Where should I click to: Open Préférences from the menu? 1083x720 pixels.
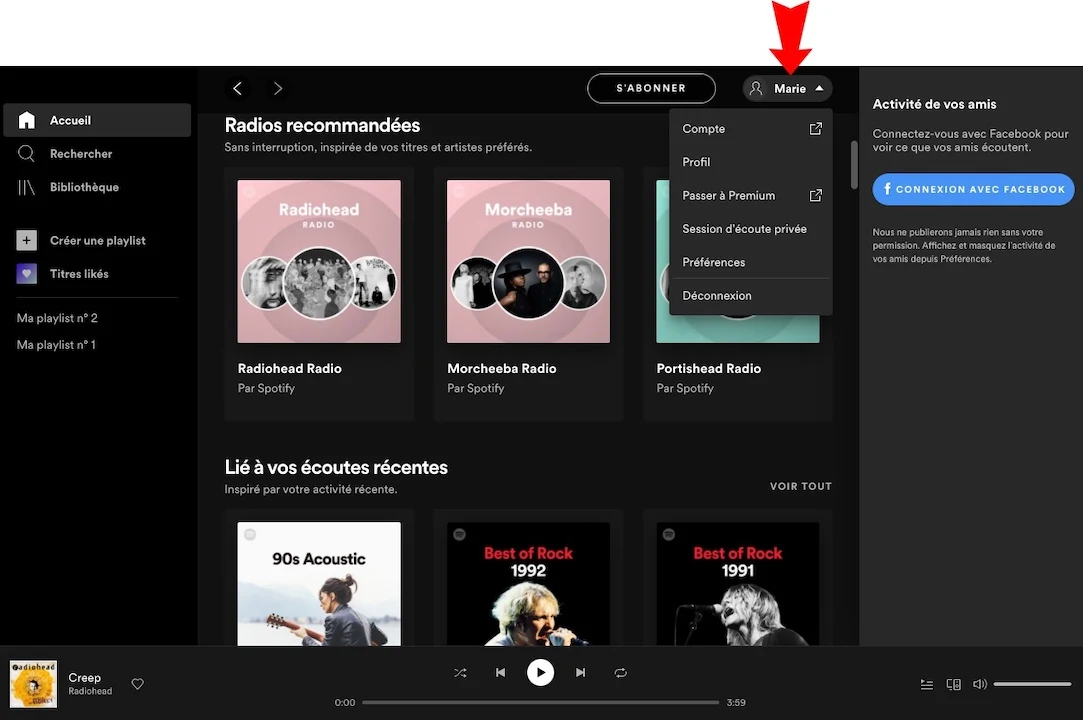(751, 262)
